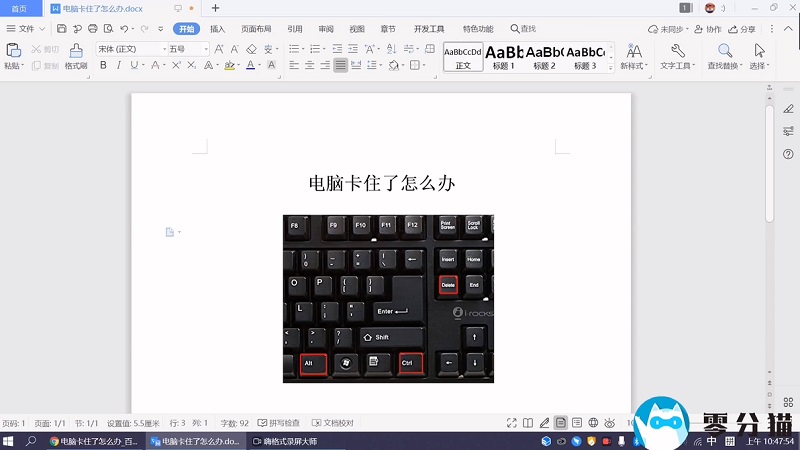Open the Text Tools (文字工具) wrench icon
This screenshot has width=800, height=450.
677,50
